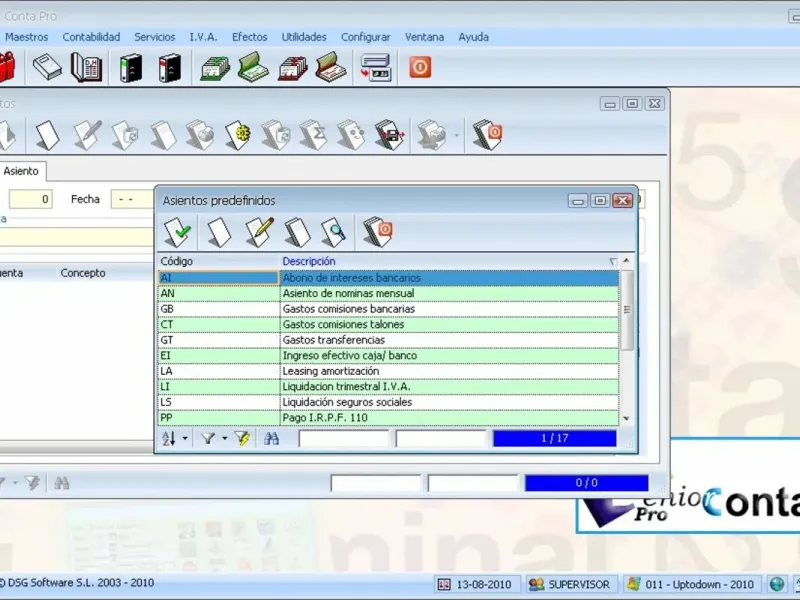Sort by the Código column header
The image size is (800, 600).
pyautogui.click(x=218, y=261)
